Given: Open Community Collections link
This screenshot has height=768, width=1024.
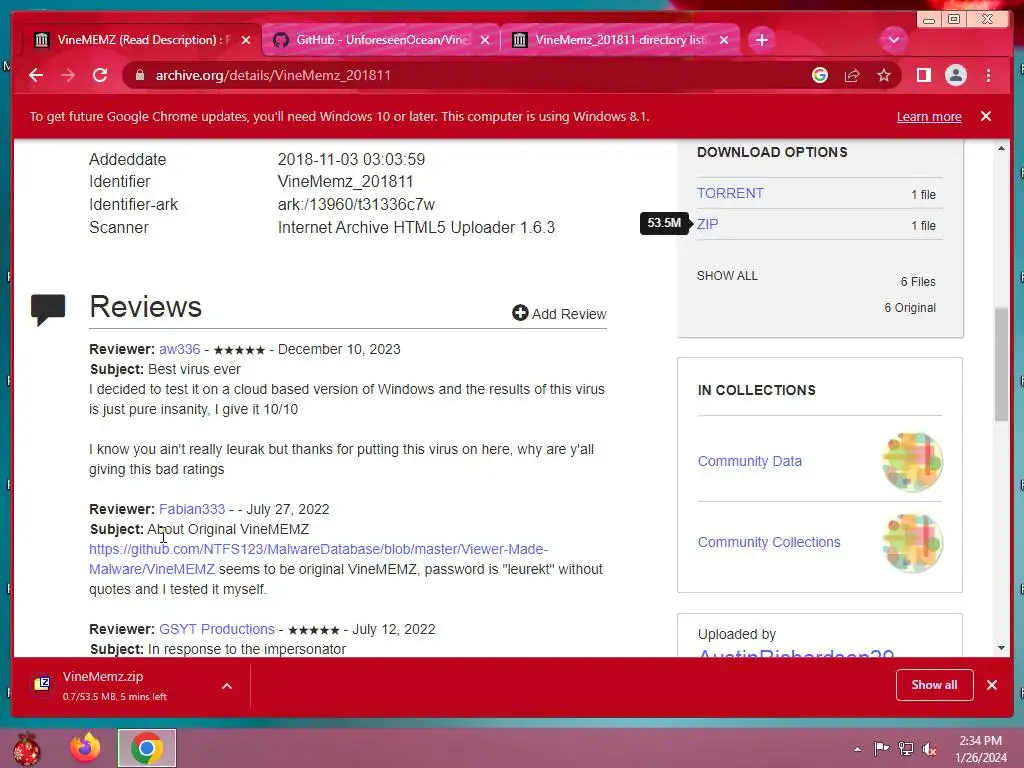Looking at the screenshot, I should click(x=769, y=542).
